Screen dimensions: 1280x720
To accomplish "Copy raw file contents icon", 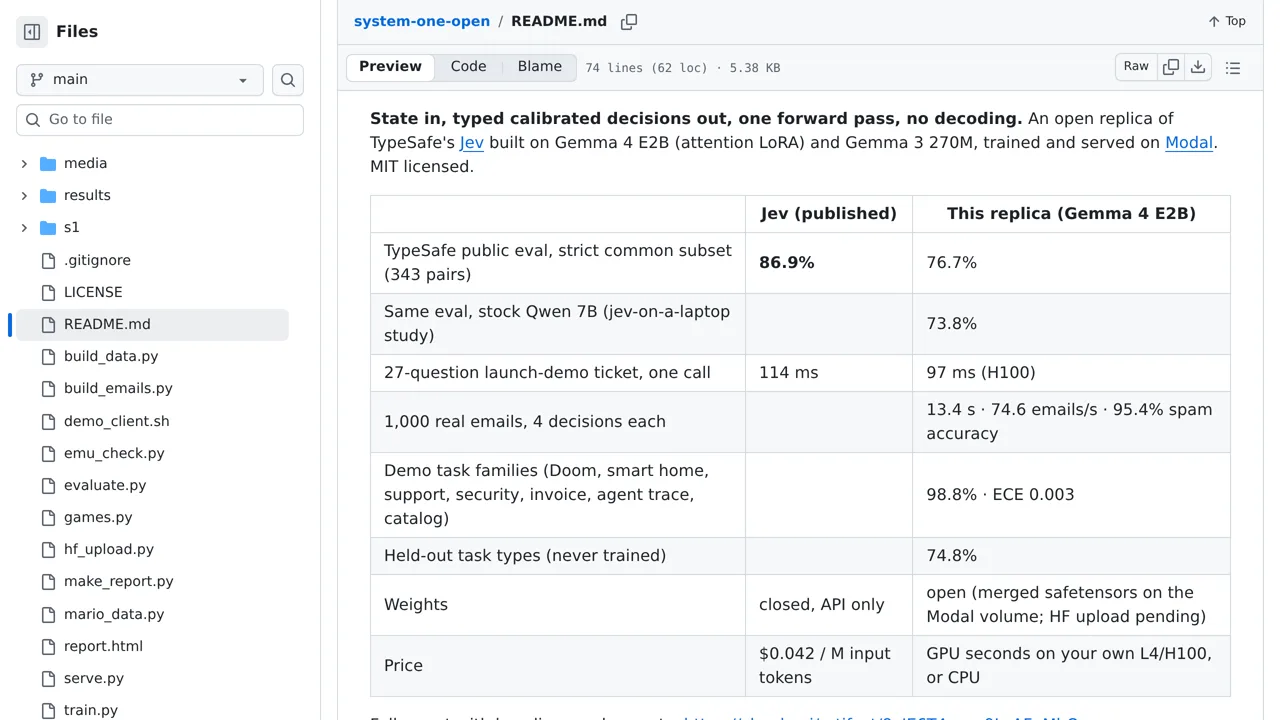I will (1171, 67).
